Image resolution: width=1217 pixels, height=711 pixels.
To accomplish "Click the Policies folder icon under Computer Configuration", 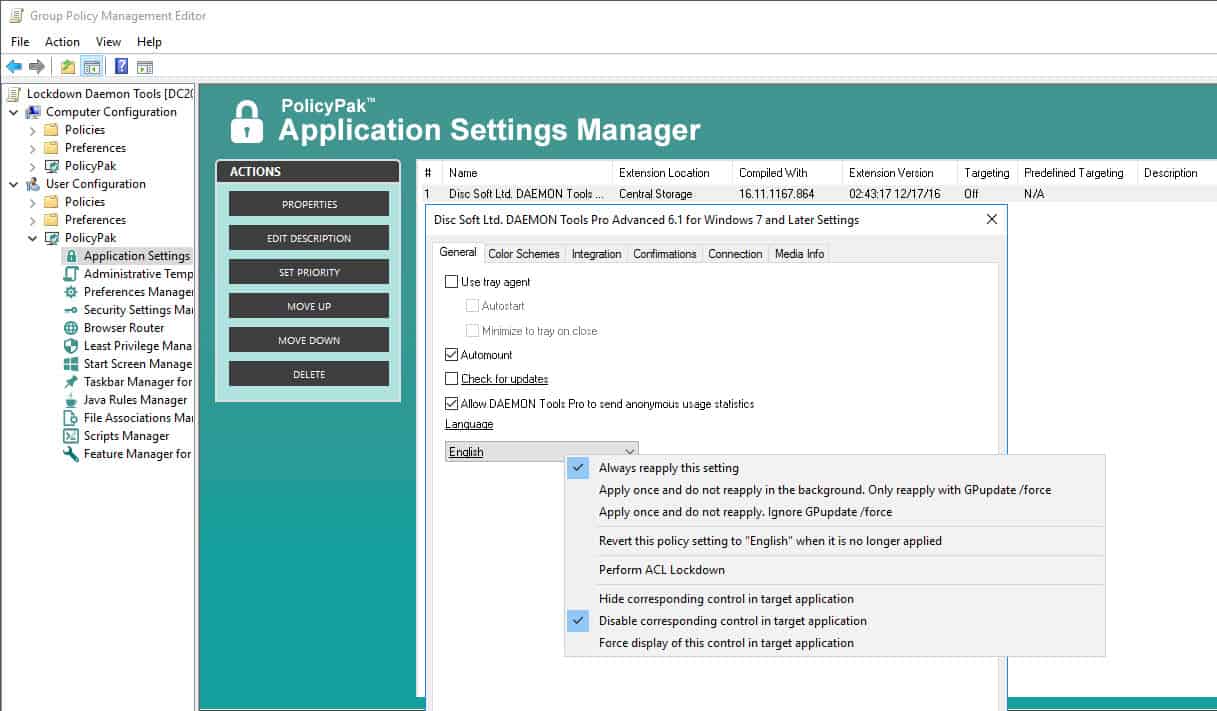I will click(x=52, y=130).
